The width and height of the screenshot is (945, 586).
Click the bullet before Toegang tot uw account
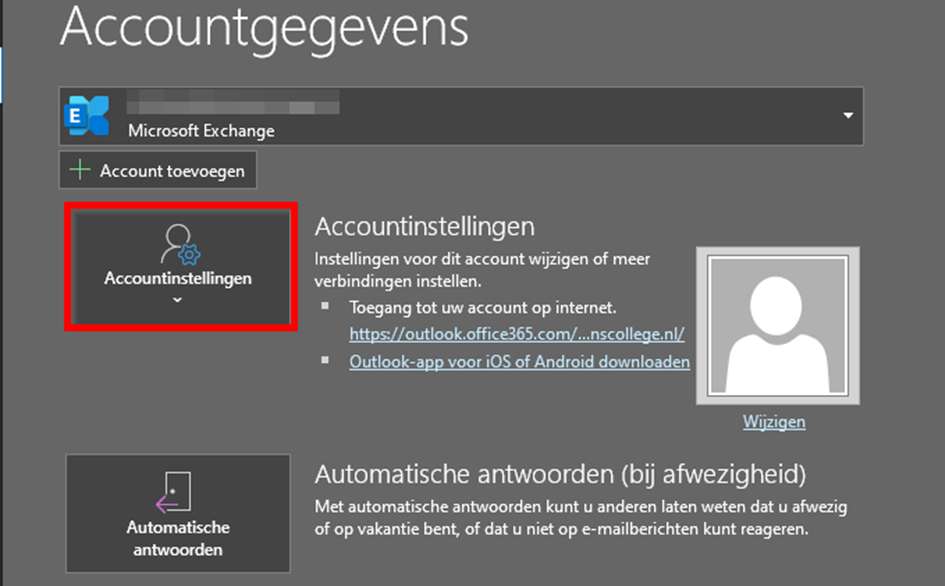click(325, 306)
